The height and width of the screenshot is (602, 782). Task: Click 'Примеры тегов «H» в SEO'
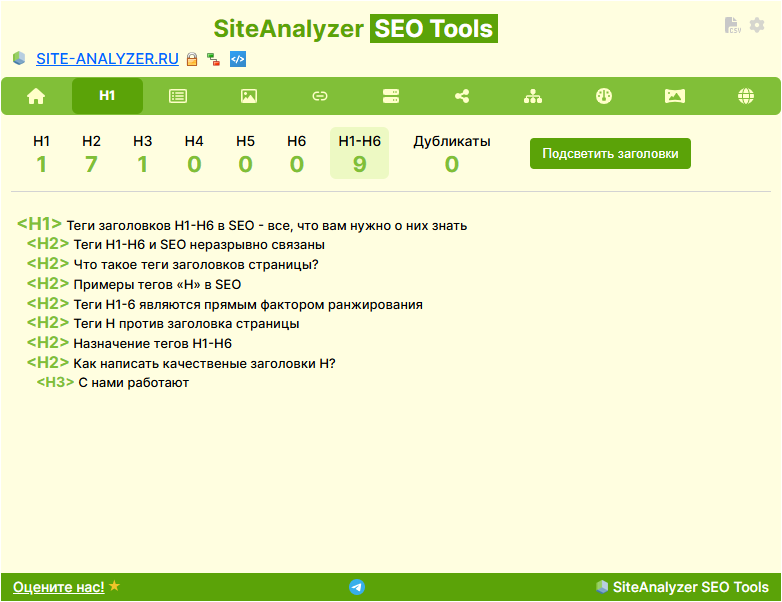click(x=157, y=285)
